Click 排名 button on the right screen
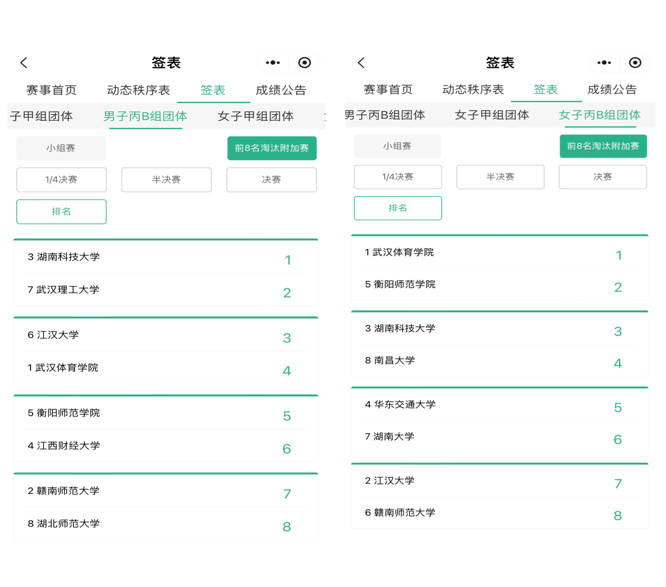The height and width of the screenshot is (587, 666). (x=397, y=208)
